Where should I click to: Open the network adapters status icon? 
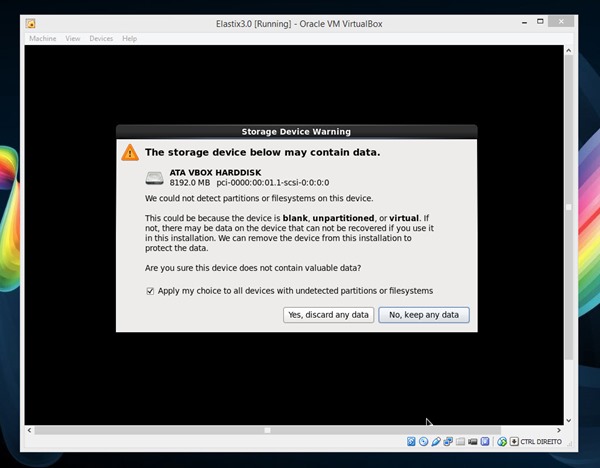pos(448,442)
